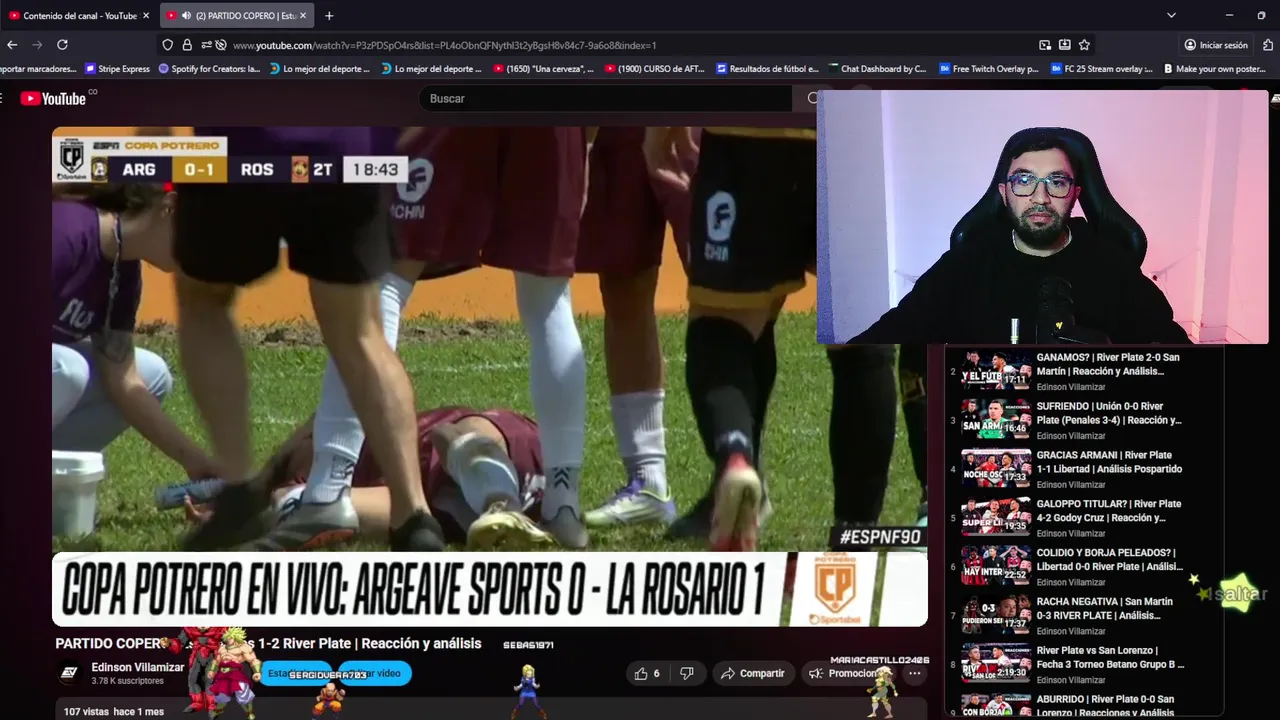The height and width of the screenshot is (720, 1280).
Task: Open the (1900) CURSO de AFT bookmark
Action: 655,69
